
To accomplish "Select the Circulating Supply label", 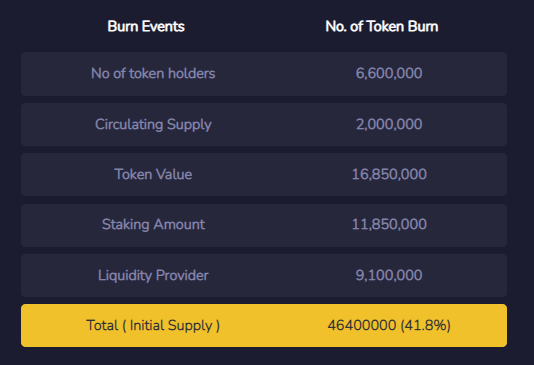I will [x=153, y=125].
